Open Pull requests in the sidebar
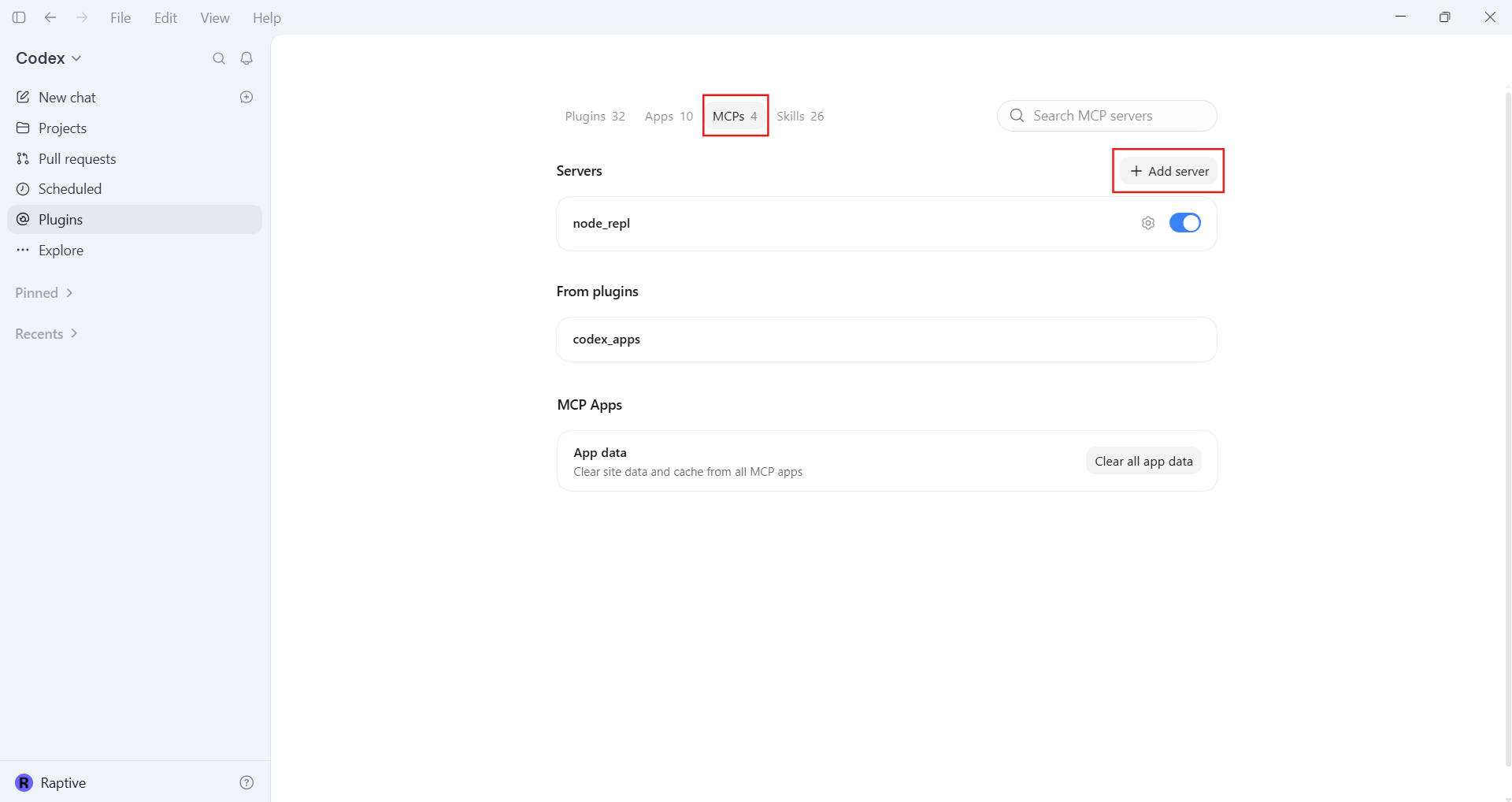Screen dimensions: 1512x802 tap(135, 158)
